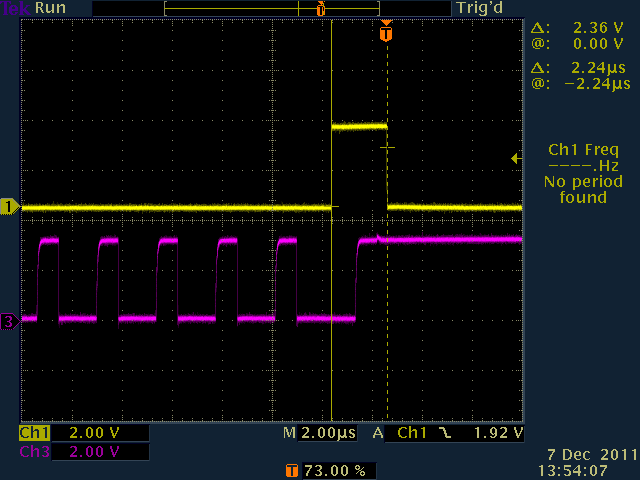This screenshot has height=480, width=640.
Task: Click the trigger level arrow at right edge
Action: (x=517, y=158)
